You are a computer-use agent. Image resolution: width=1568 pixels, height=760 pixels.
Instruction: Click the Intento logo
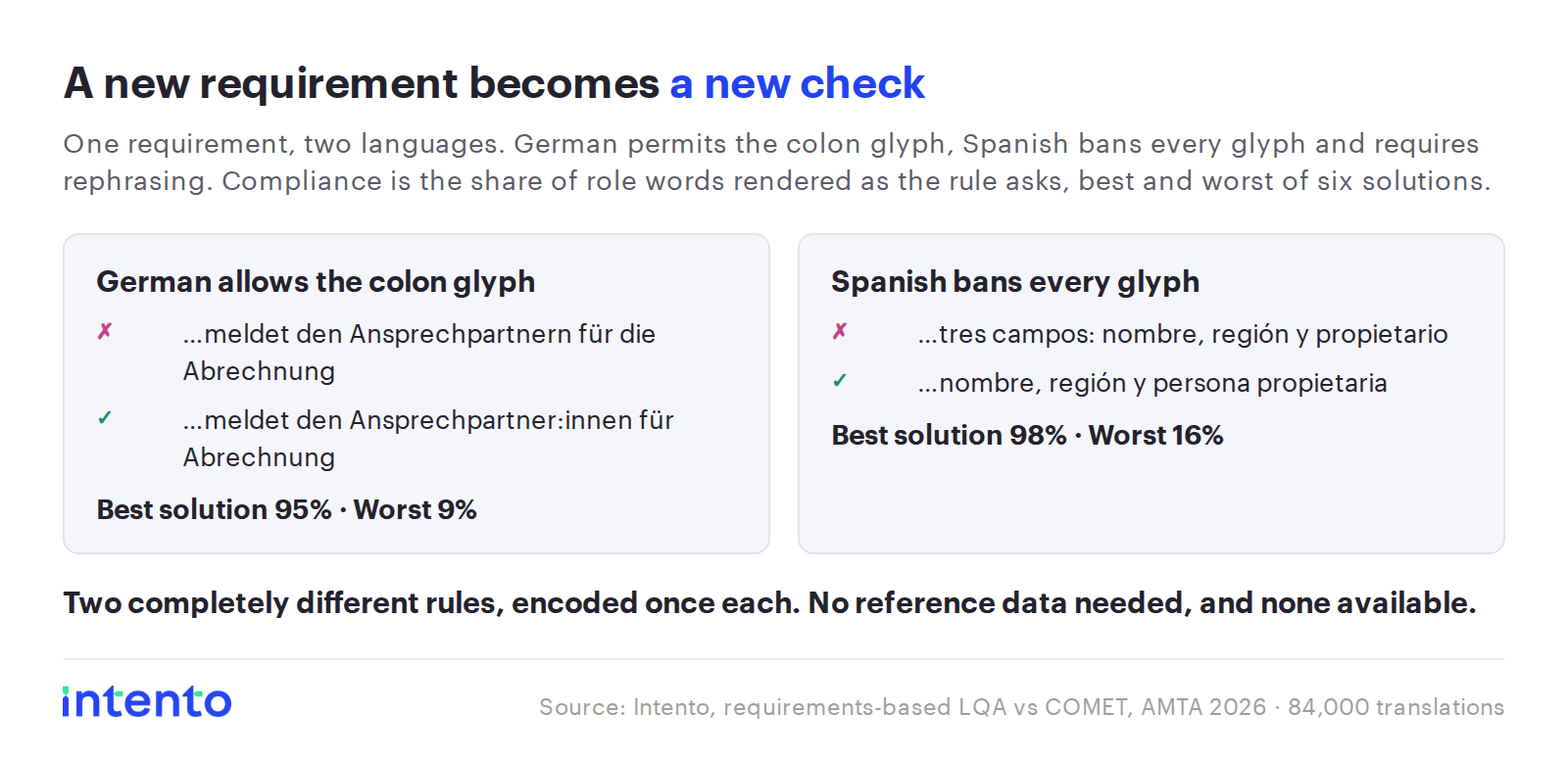tap(147, 701)
